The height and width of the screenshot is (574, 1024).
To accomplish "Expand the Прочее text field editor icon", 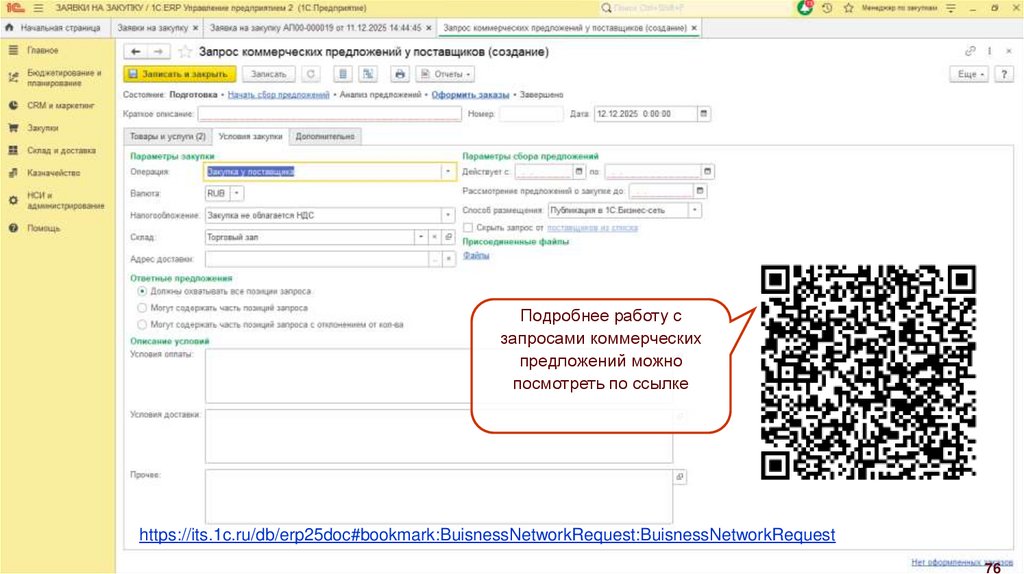I will coord(680,477).
